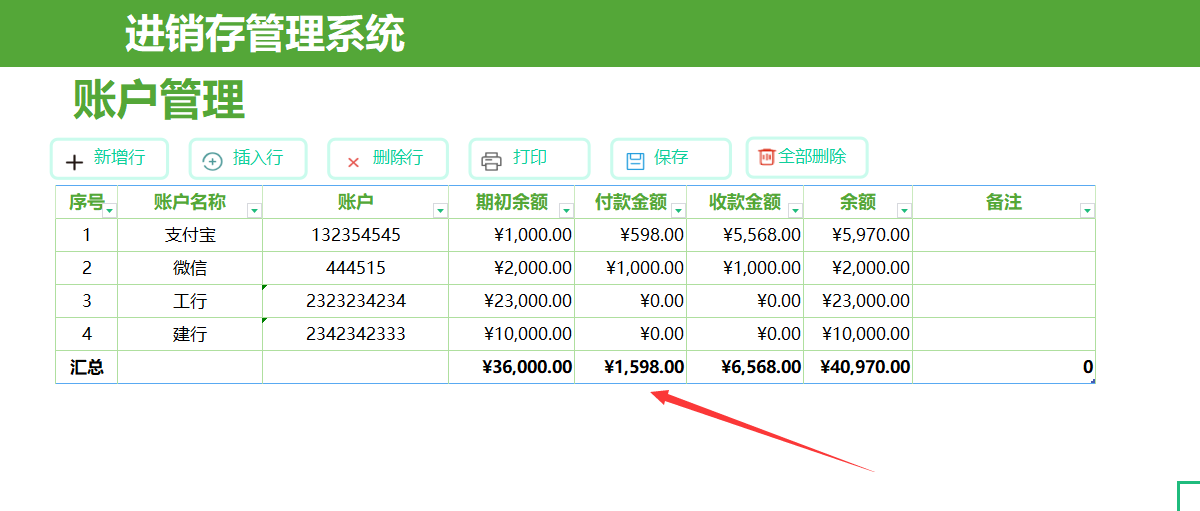Select the 微信 account name cell

(x=190, y=268)
